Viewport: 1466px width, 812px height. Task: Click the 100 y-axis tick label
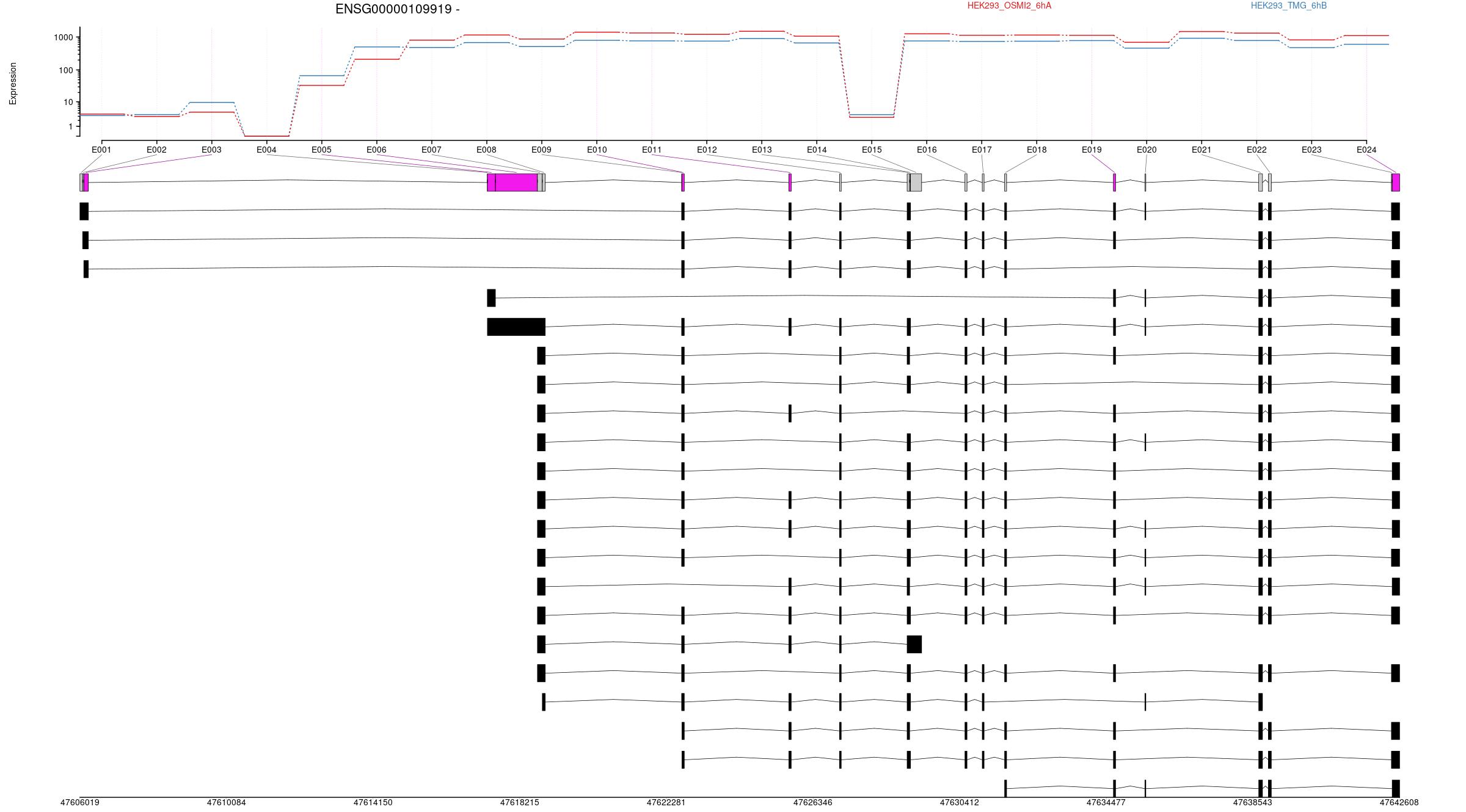(65, 70)
